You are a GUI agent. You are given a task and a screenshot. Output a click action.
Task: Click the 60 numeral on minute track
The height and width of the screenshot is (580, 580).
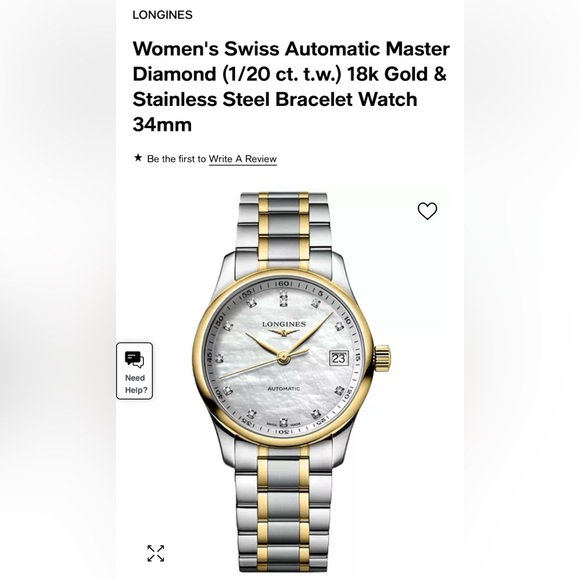coord(283,283)
